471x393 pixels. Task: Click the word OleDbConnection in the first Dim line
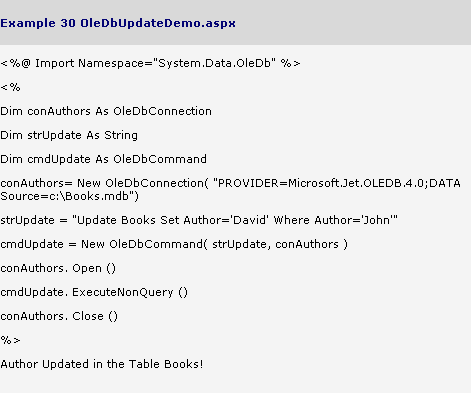pos(162,111)
